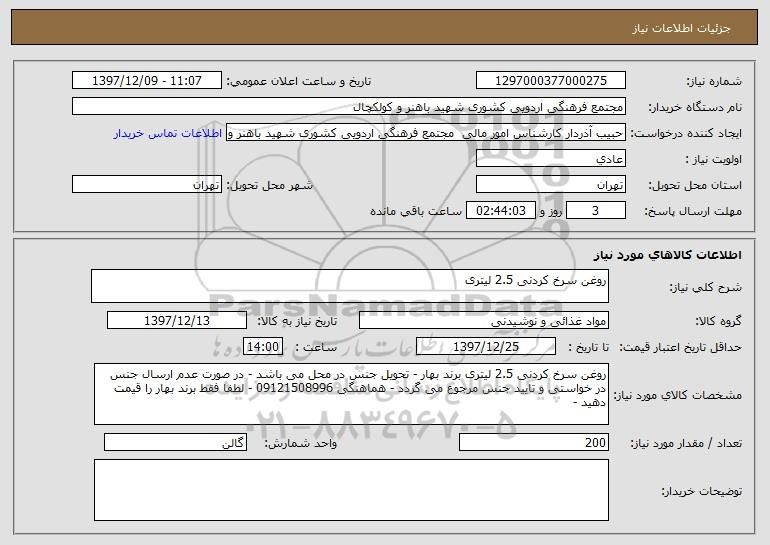Click the label شرح کلی نیاز
Image resolution: width=770 pixels, height=545 pixels.
706,287
